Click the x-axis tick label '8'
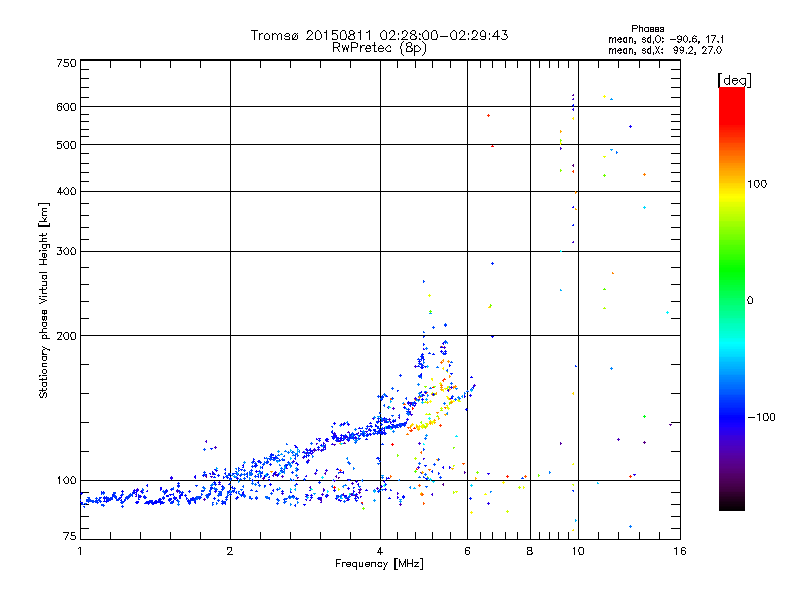The image size is (800, 600). pos(530,551)
